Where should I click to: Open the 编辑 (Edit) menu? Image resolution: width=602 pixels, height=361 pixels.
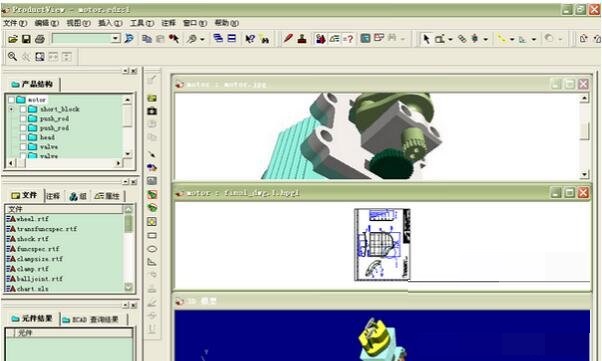[x=46, y=23]
